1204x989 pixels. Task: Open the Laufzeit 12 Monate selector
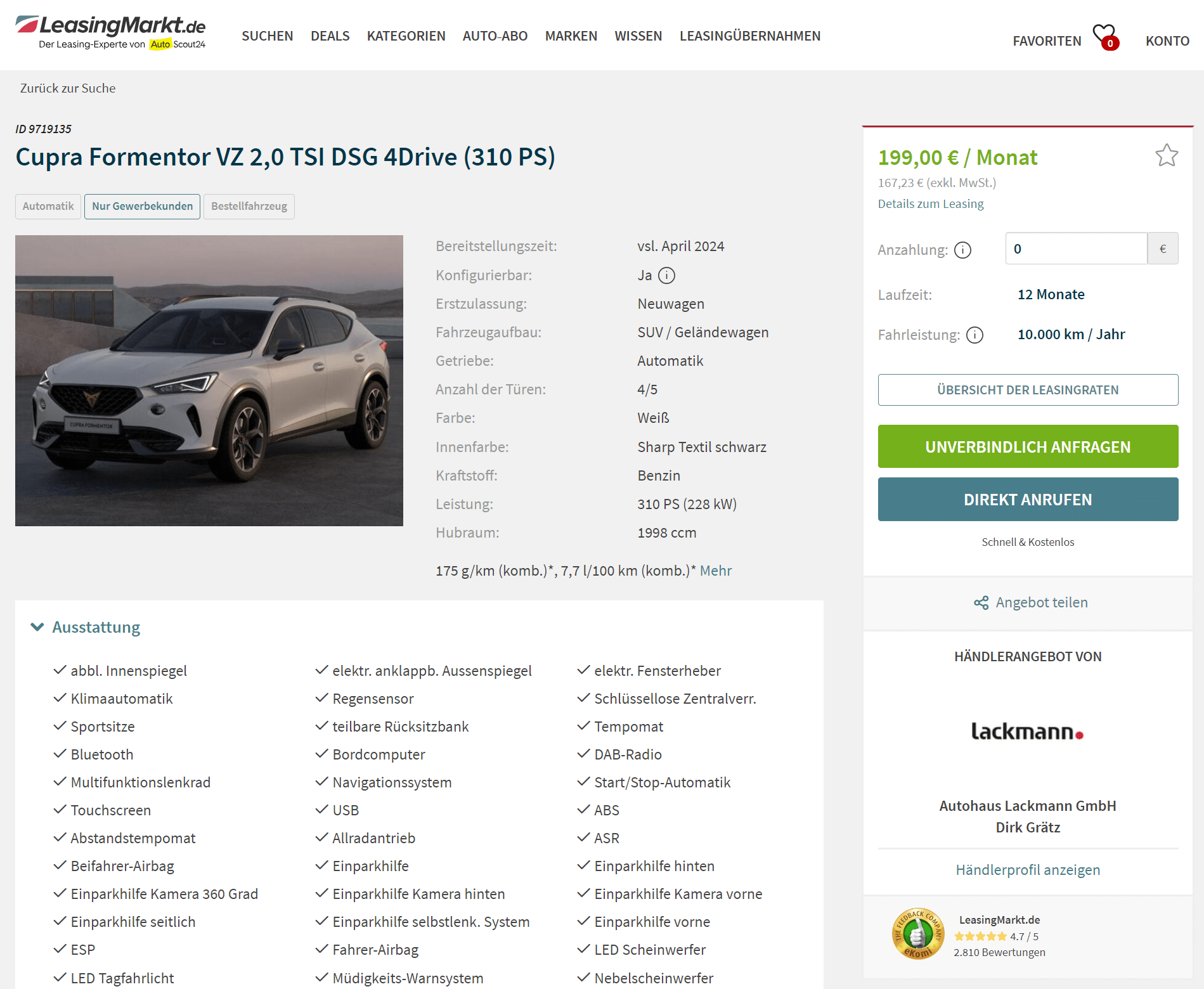pos(1051,294)
